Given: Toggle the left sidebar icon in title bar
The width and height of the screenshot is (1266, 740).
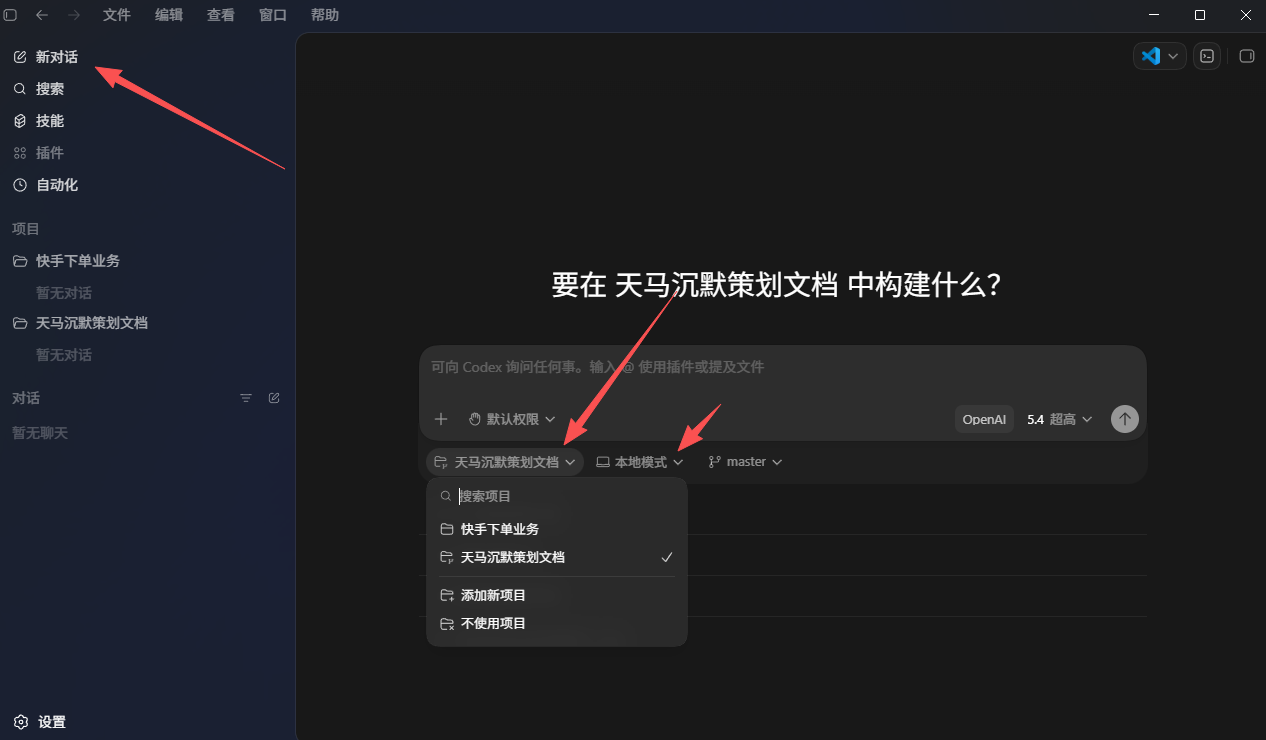Looking at the screenshot, I should pyautogui.click(x=11, y=15).
